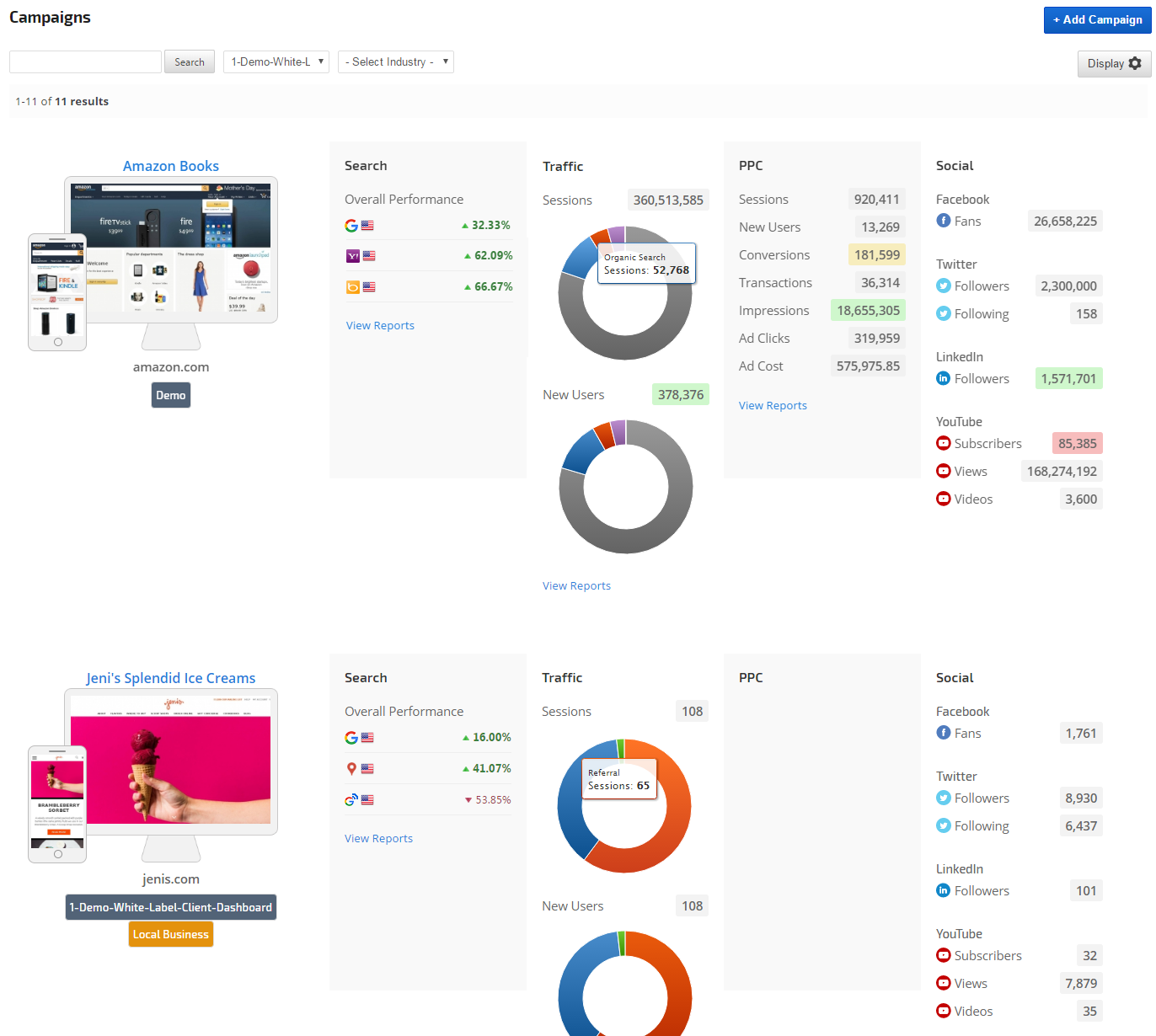Click the Google icon in Amazon Books search
1156x1036 pixels.
click(351, 226)
